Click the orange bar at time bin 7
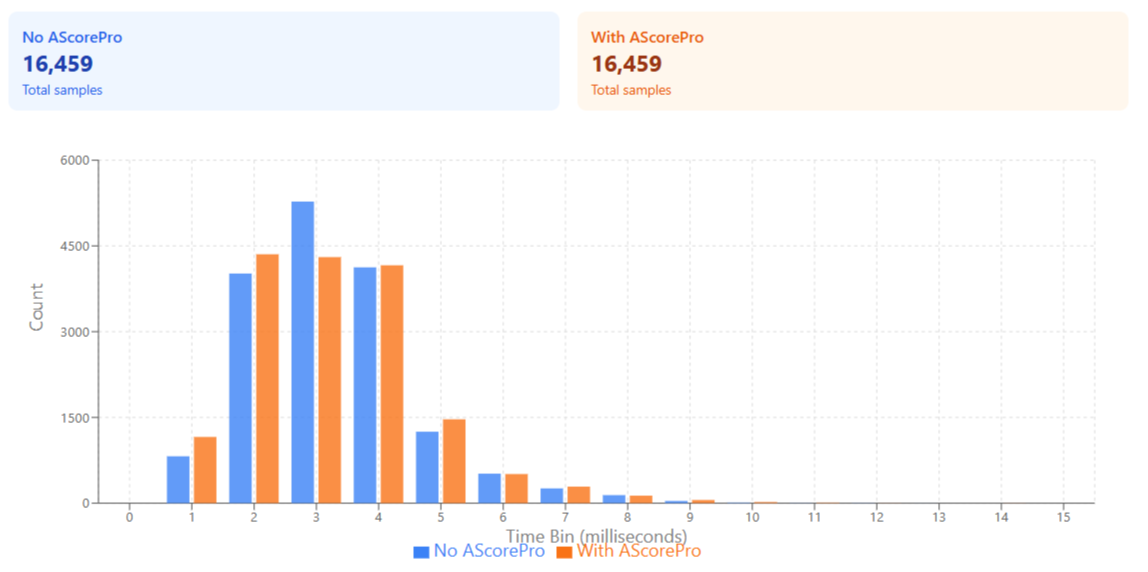The image size is (1148, 572). pos(578,495)
